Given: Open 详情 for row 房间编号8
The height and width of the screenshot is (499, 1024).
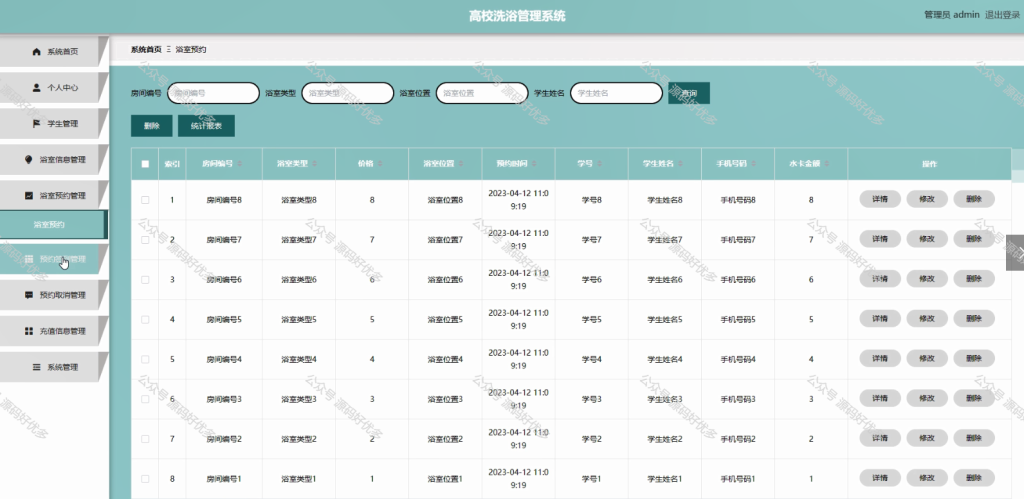Looking at the screenshot, I should 880,199.
